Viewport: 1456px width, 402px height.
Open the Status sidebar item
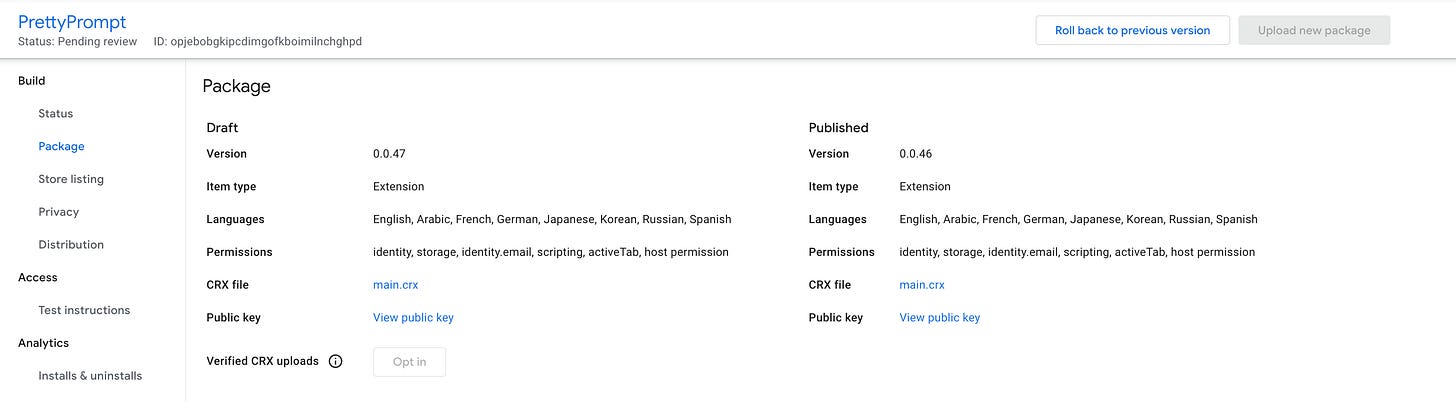point(56,114)
